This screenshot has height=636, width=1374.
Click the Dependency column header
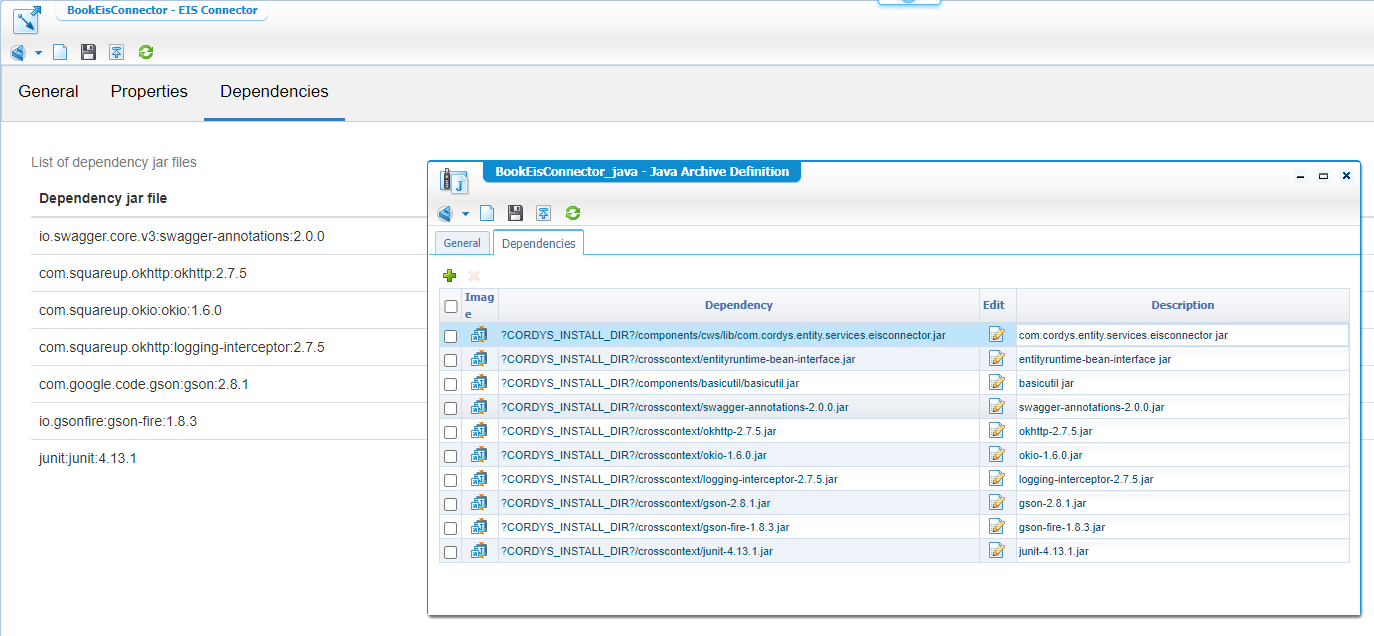(x=738, y=305)
